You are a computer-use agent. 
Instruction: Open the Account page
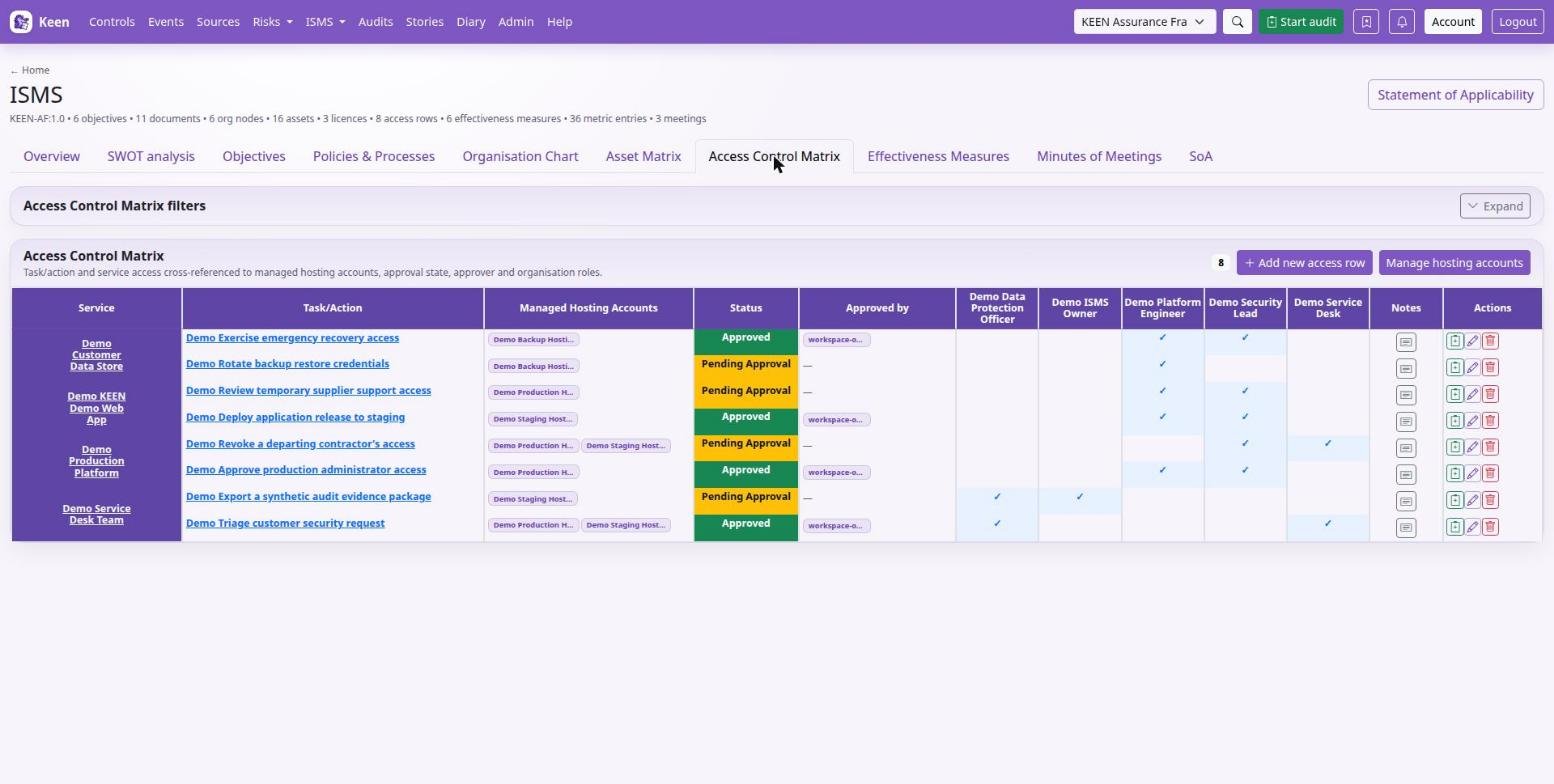[1452, 22]
